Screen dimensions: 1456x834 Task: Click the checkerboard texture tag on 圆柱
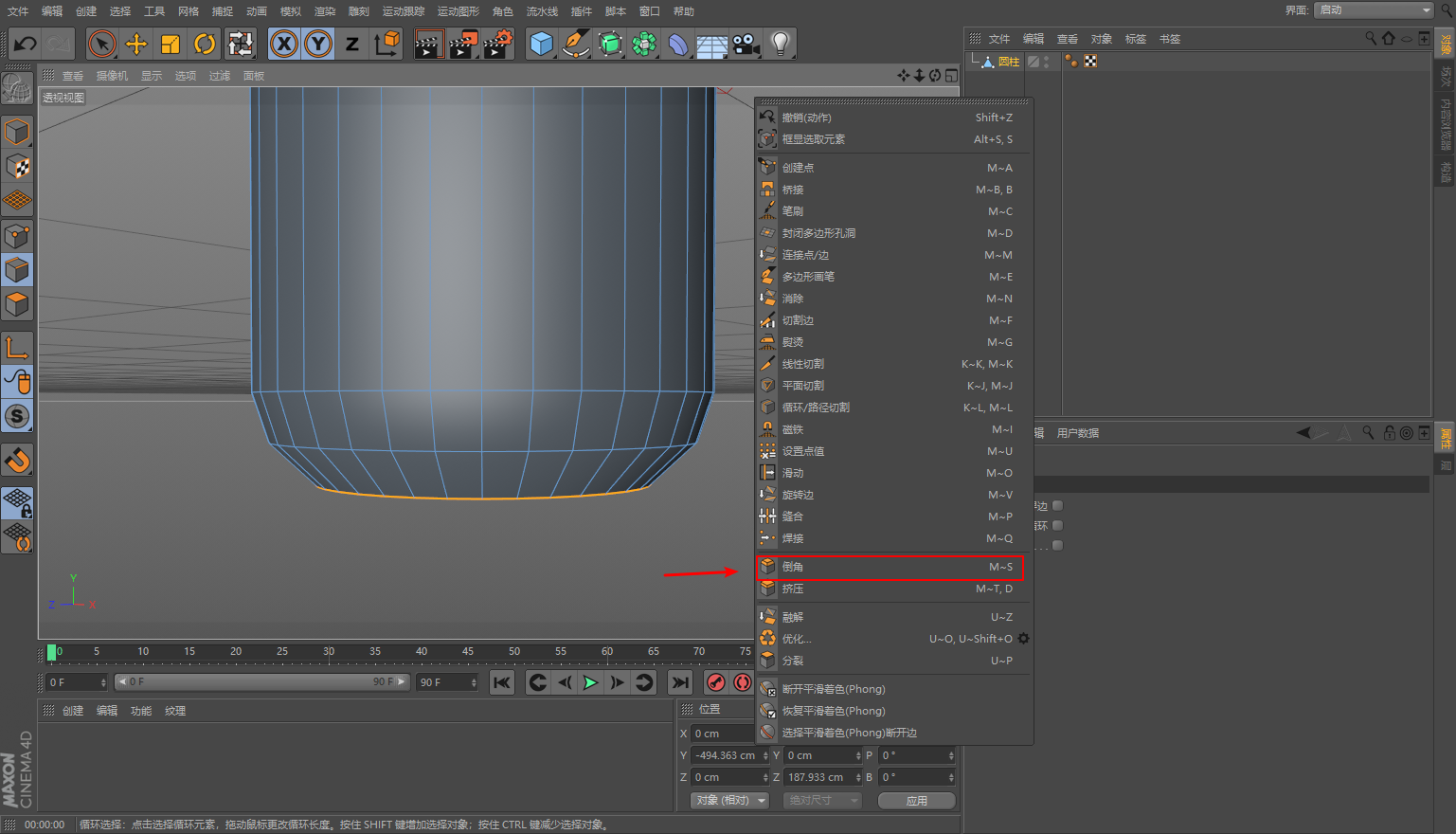1090,62
